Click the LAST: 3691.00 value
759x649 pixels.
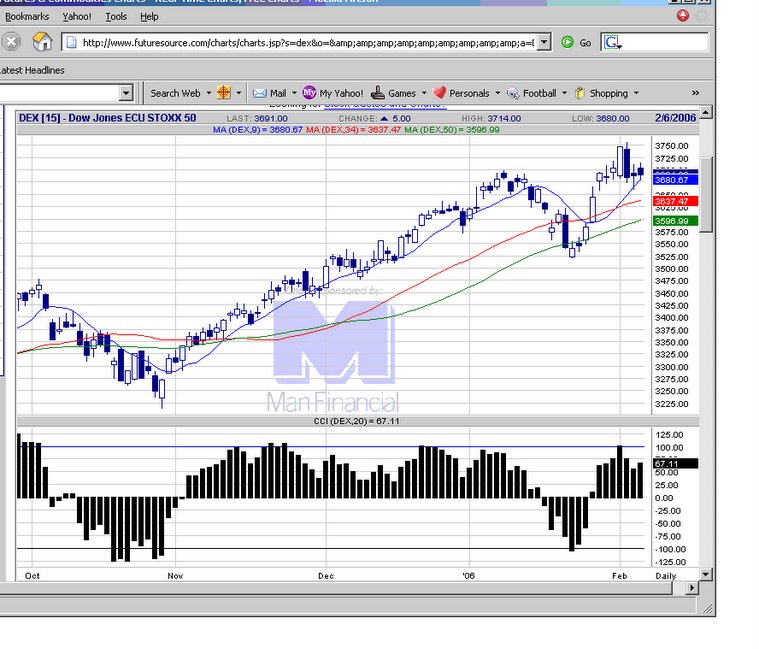pos(257,119)
